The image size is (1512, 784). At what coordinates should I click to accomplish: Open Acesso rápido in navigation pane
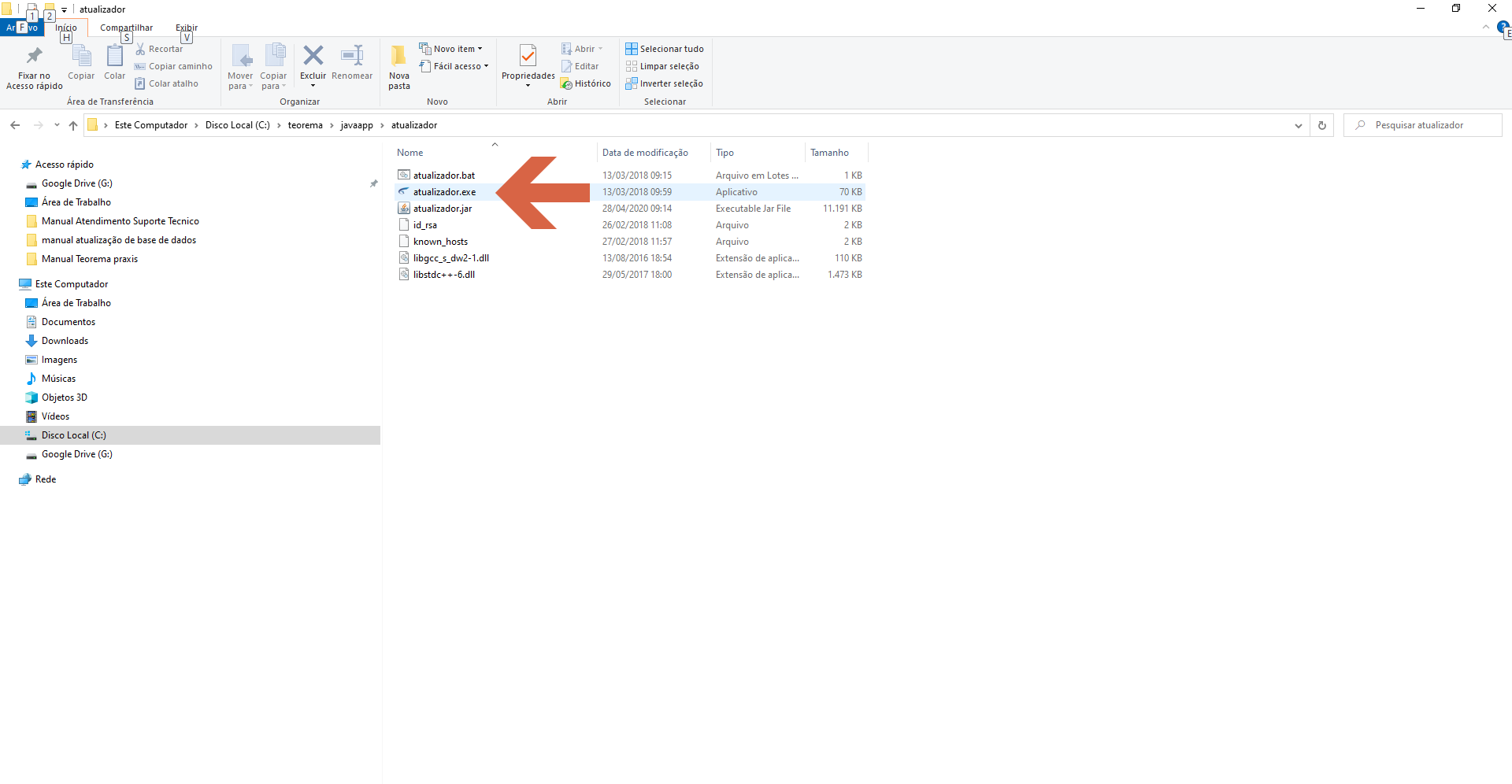[x=65, y=165]
